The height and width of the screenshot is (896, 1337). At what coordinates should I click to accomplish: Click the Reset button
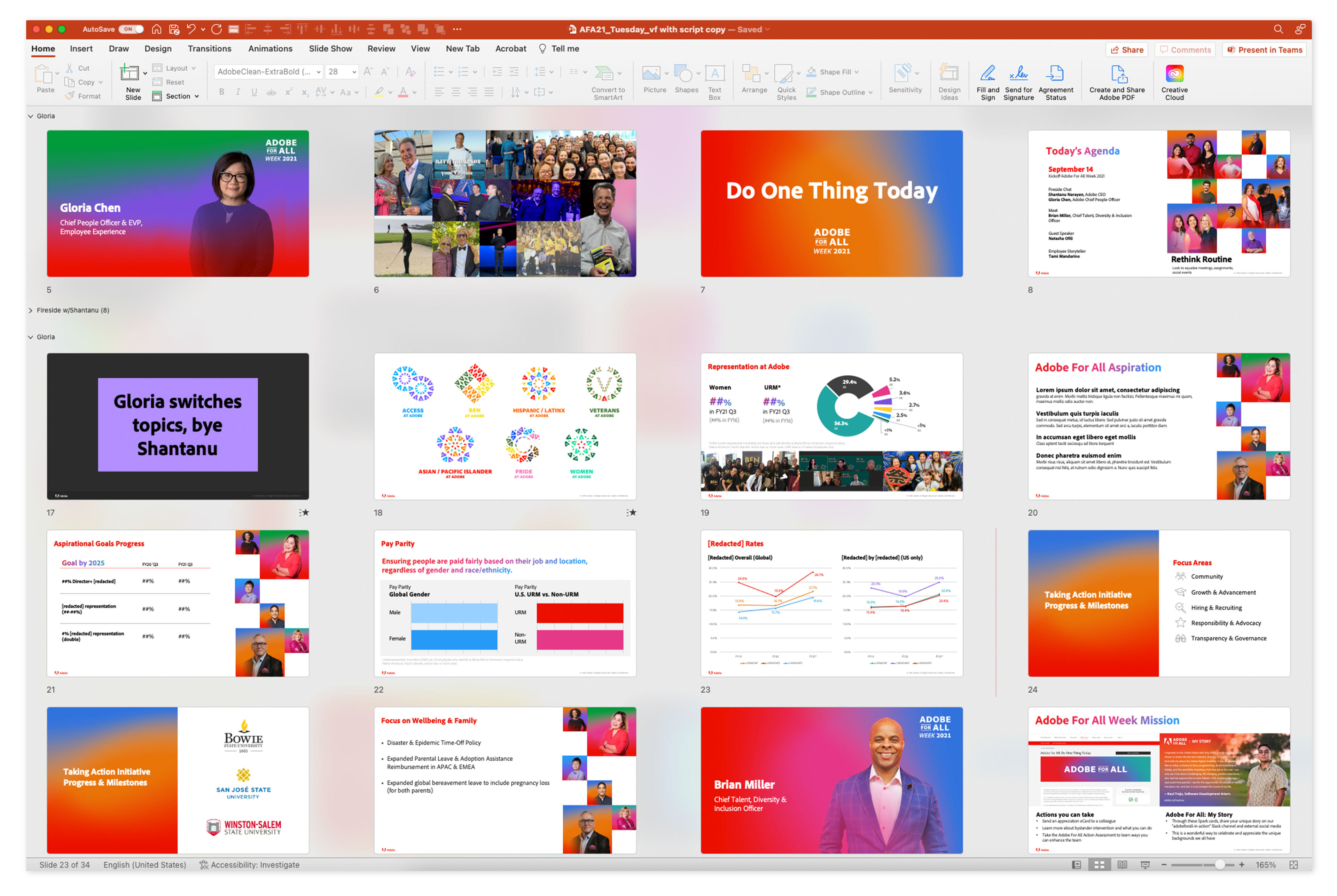tap(169, 82)
